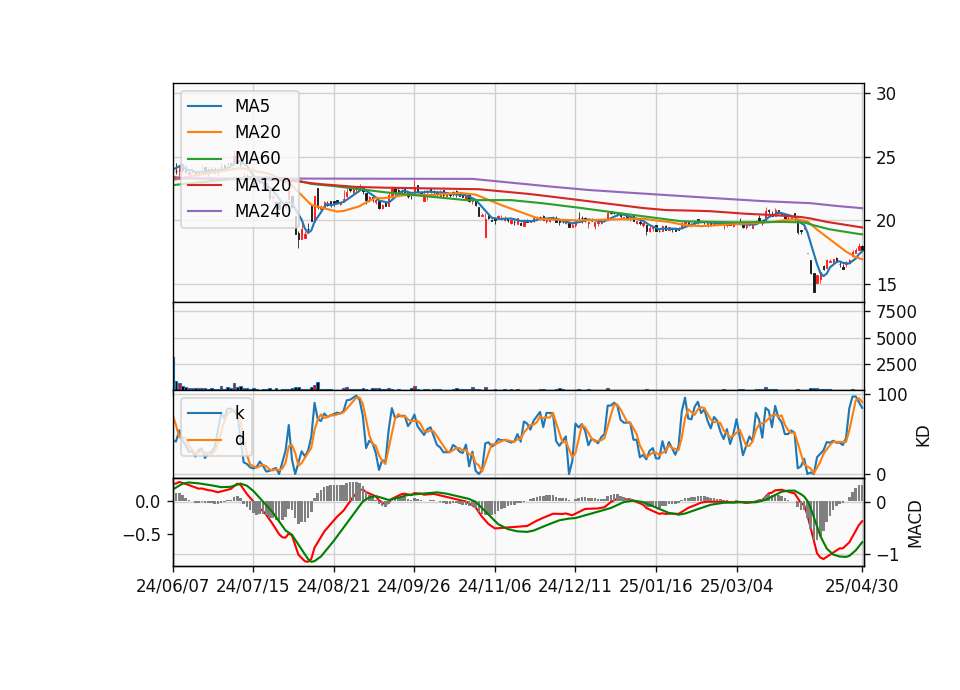Click the MA20 legend label
The height and width of the screenshot is (690, 960).
[257, 132]
